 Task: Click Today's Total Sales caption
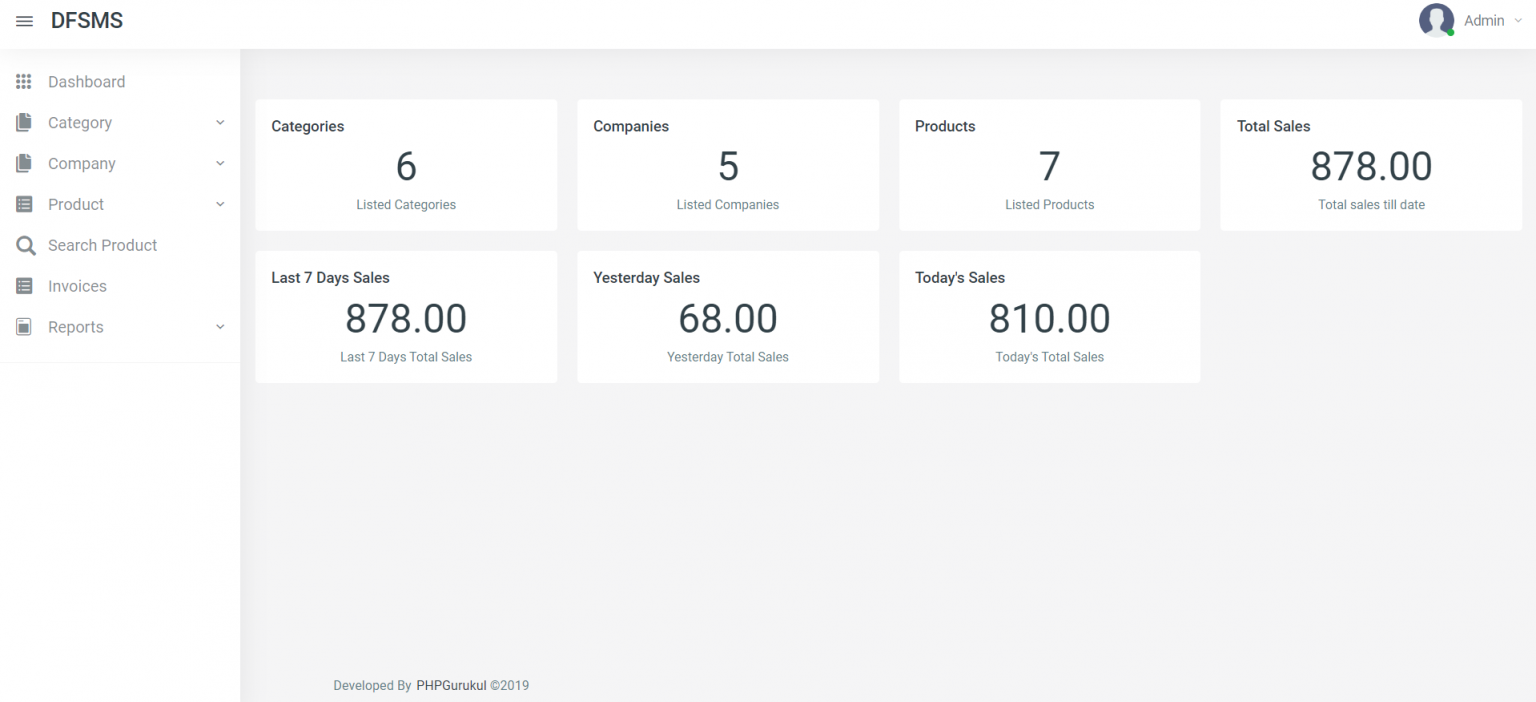pos(1049,357)
